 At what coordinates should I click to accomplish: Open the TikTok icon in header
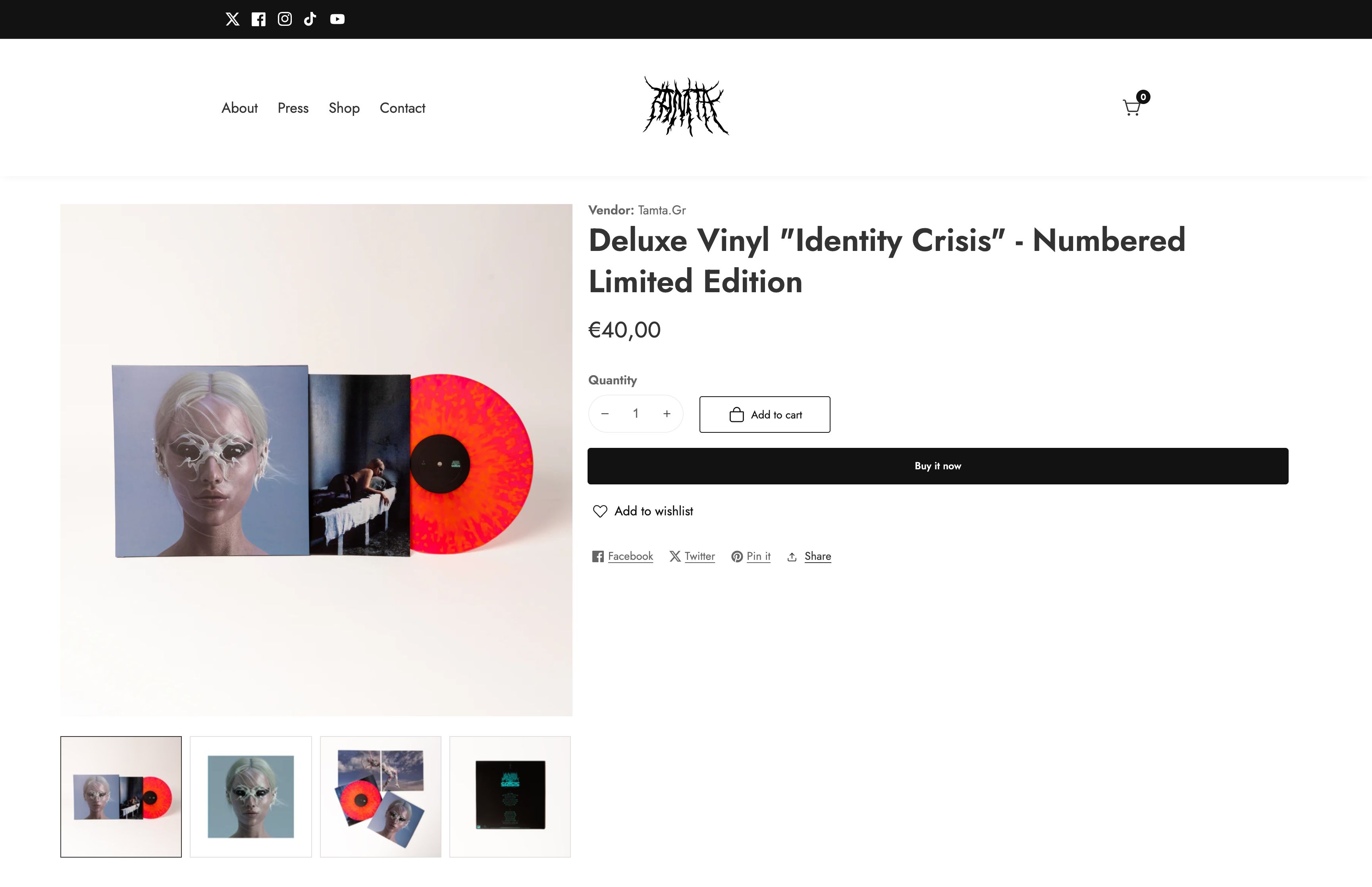pyautogui.click(x=310, y=19)
